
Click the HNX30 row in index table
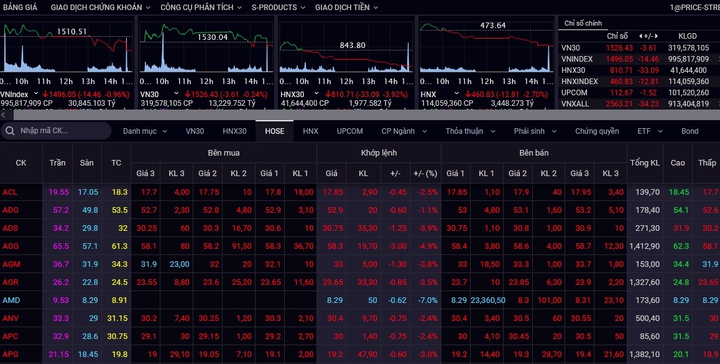click(639, 70)
